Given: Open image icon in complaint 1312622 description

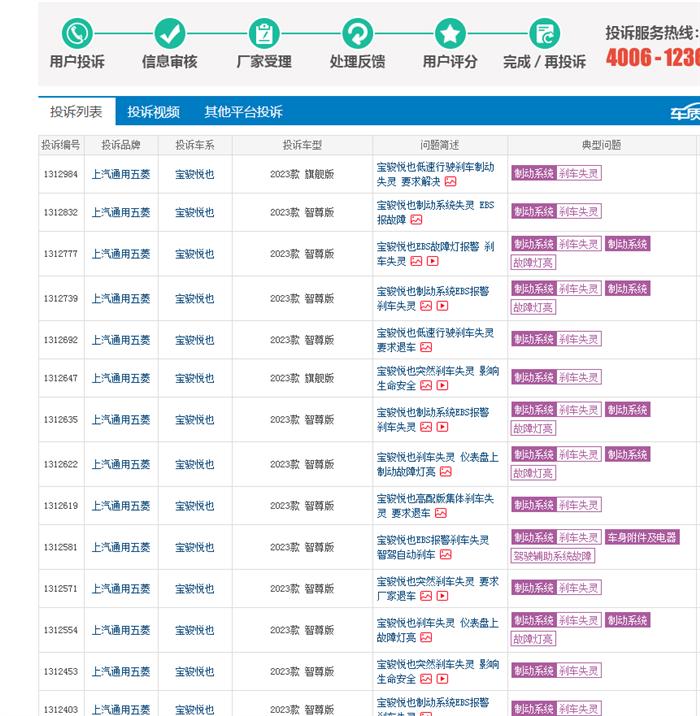Looking at the screenshot, I should click(446, 472).
